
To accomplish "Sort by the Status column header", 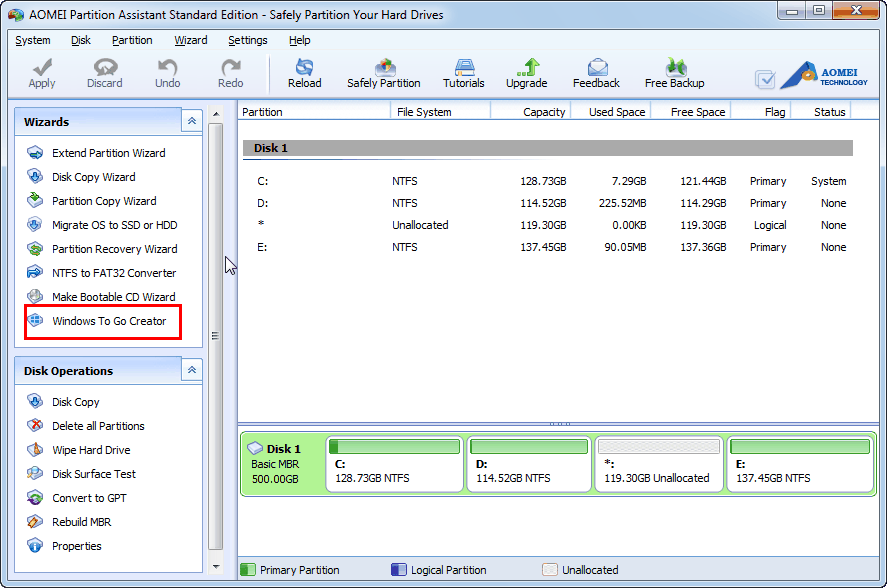I will coord(821,111).
